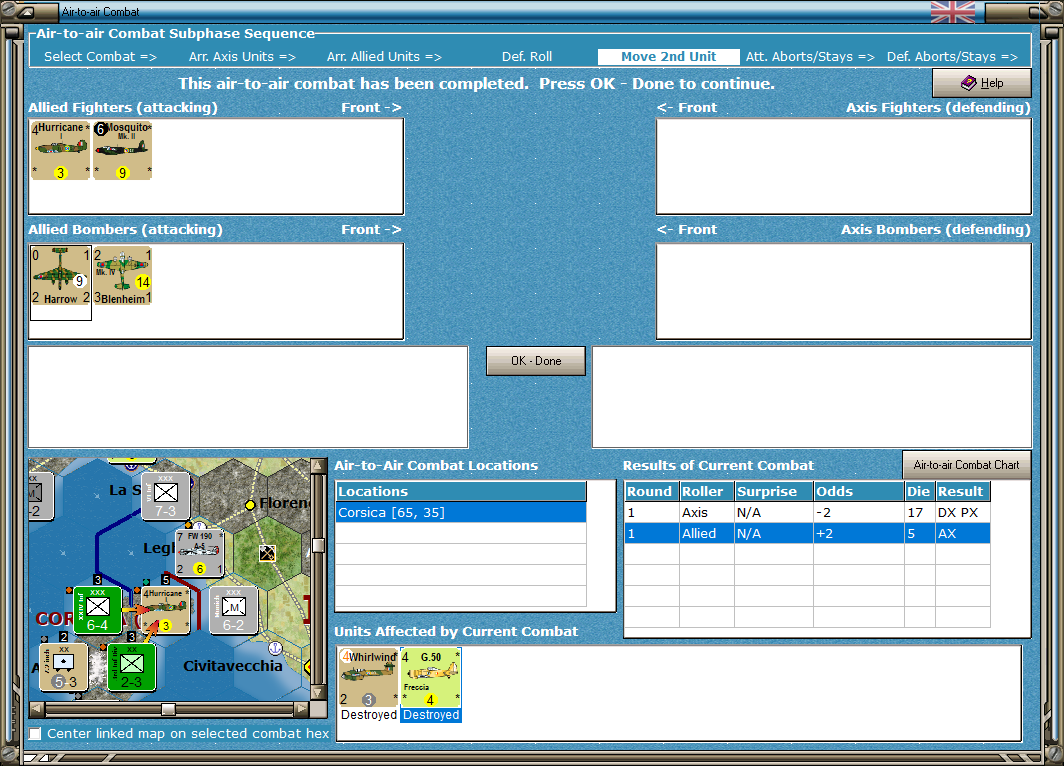1064x766 pixels.
Task: Click the Round column header
Action: pos(651,491)
